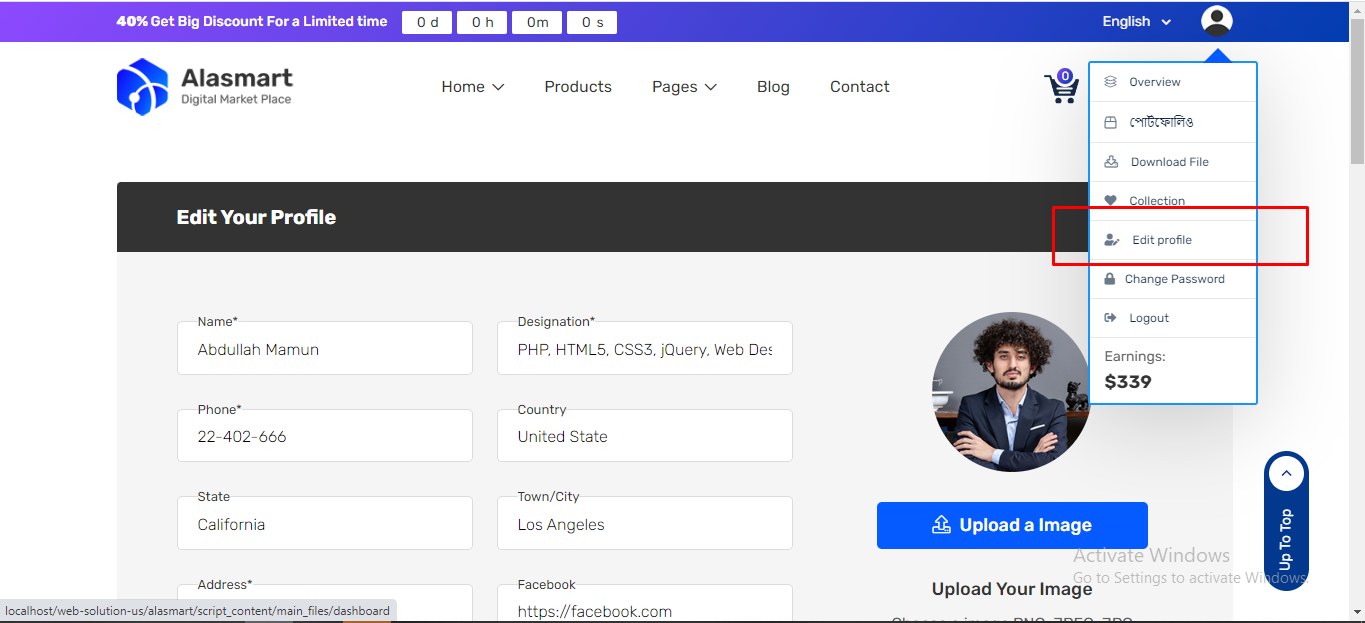Open the shopping cart icon
1365x623 pixels.
[x=1061, y=88]
